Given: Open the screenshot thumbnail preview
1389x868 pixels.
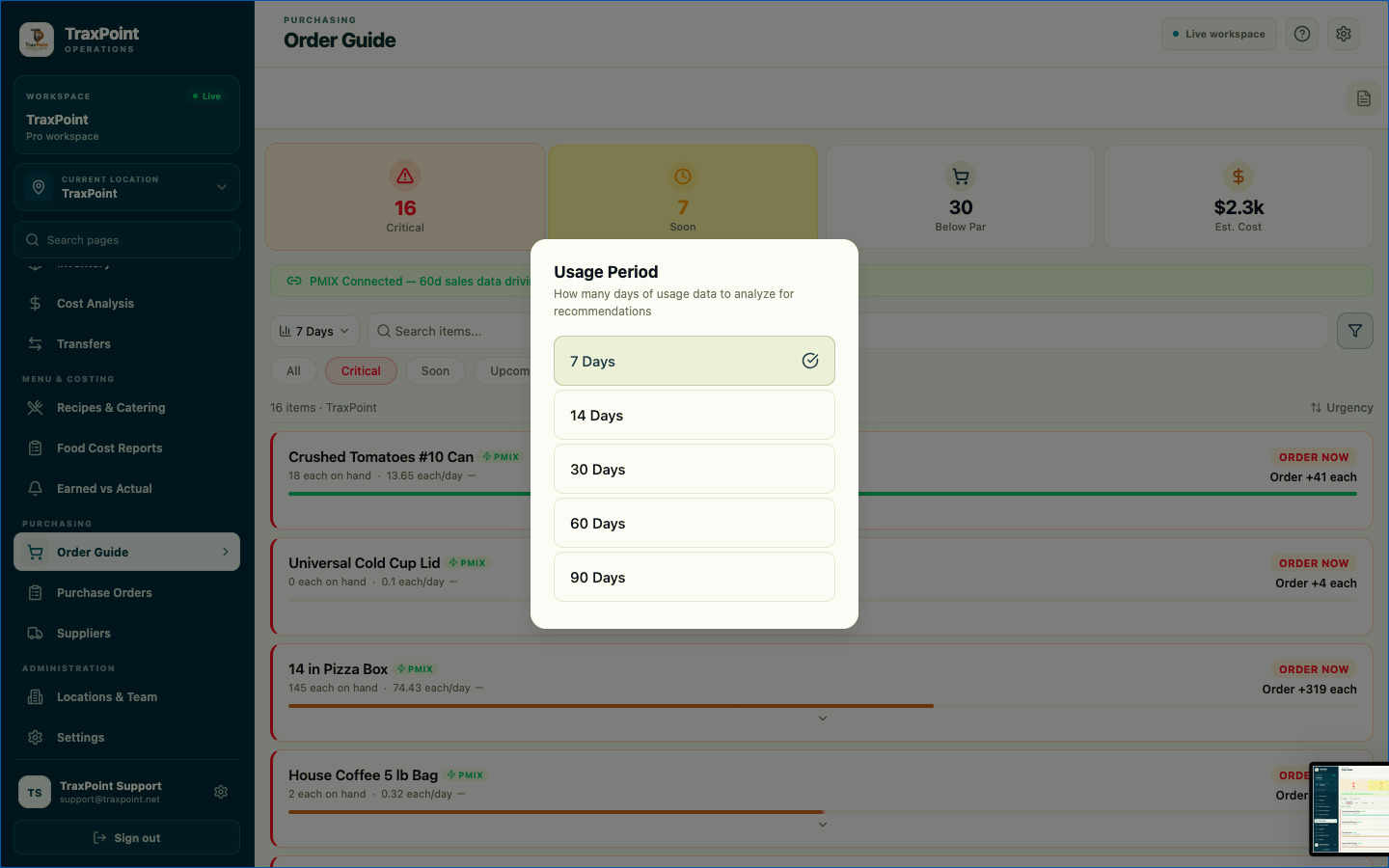Looking at the screenshot, I should pos(1349,809).
